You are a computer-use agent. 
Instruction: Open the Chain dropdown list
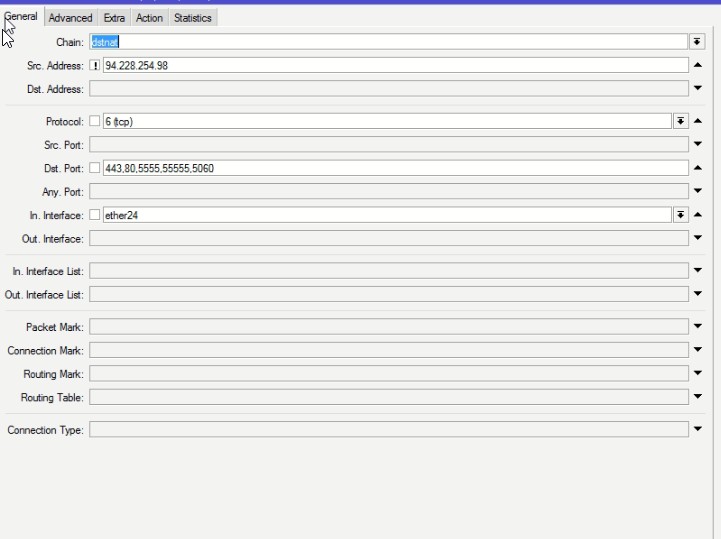(697, 42)
